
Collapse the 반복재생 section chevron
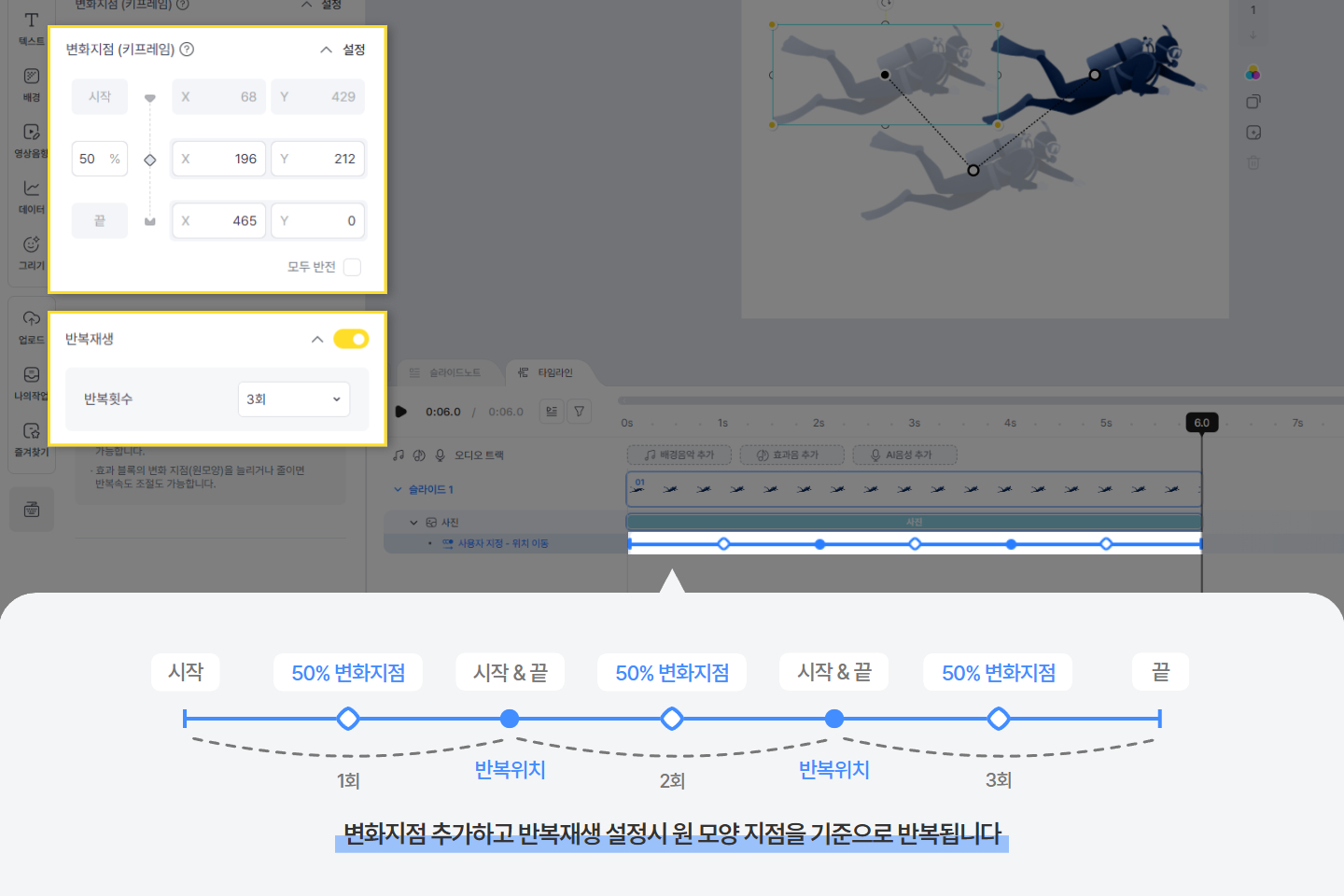[x=317, y=339]
